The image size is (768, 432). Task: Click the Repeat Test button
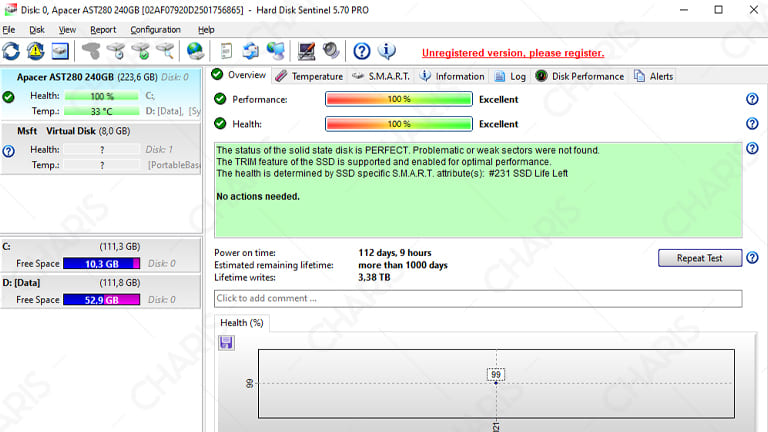click(x=699, y=258)
